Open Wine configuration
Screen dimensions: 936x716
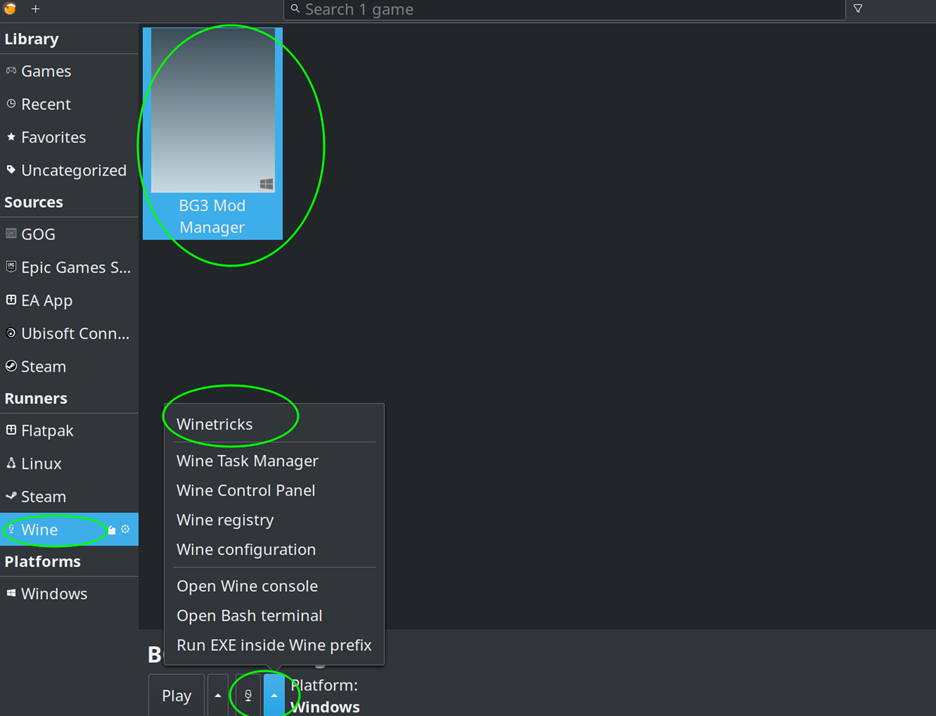(x=274, y=549)
